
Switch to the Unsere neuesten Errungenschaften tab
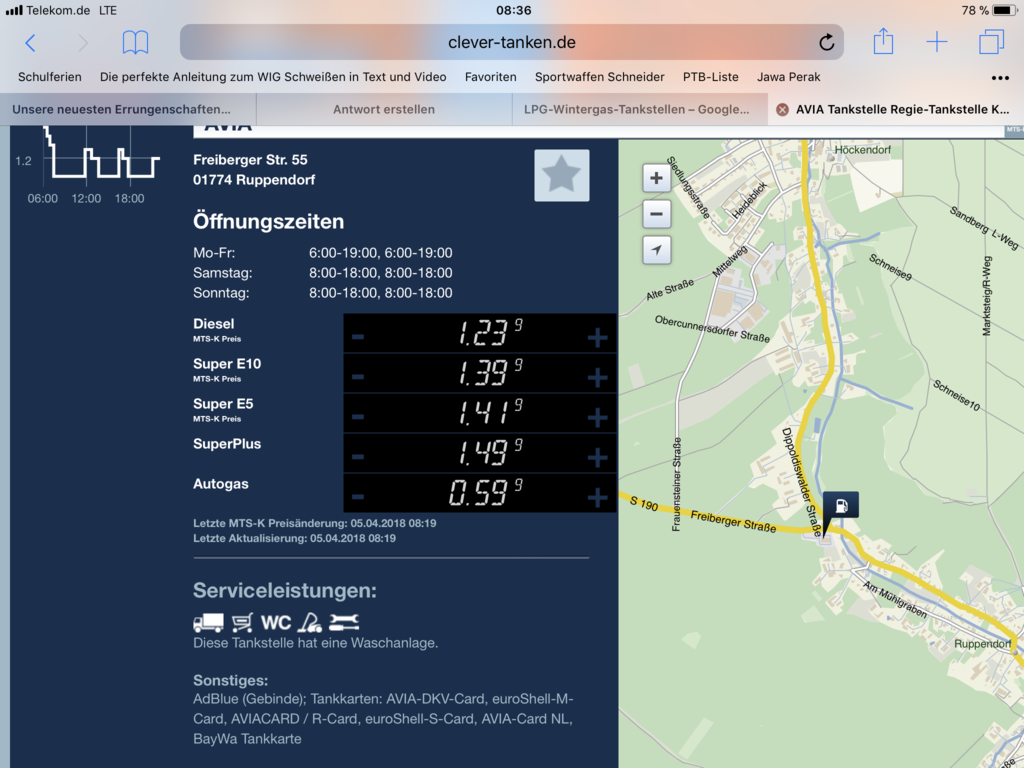128,109
